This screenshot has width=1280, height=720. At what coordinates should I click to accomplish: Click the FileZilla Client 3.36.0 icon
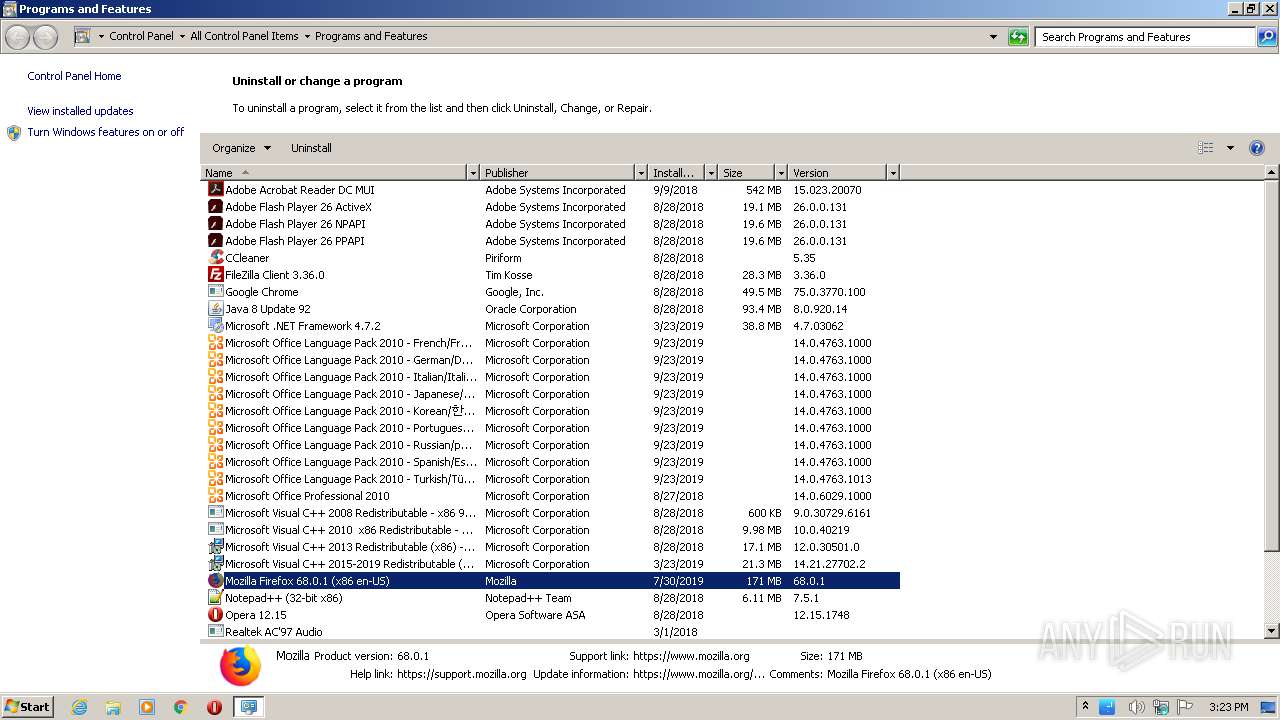coord(215,275)
